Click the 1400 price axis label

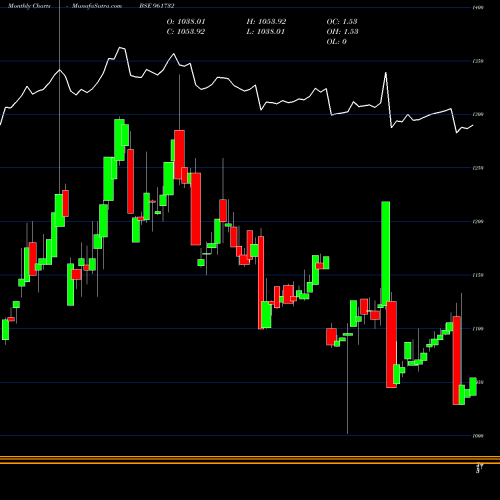(x=478, y=8)
